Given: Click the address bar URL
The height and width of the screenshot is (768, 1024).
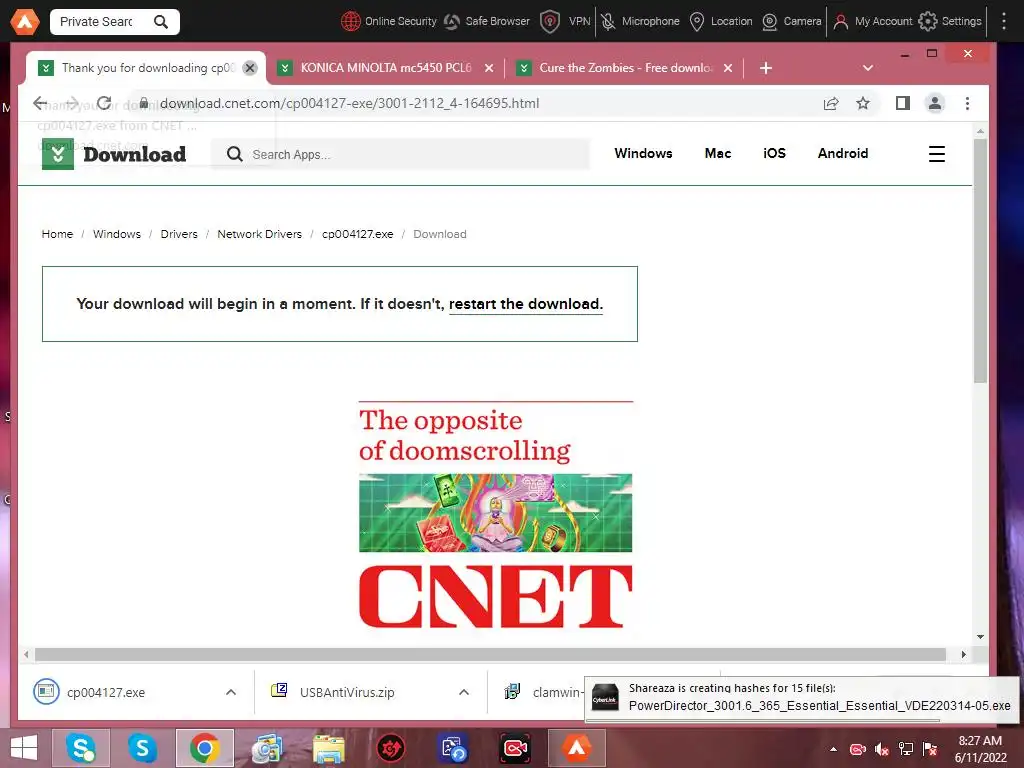Looking at the screenshot, I should 349,103.
